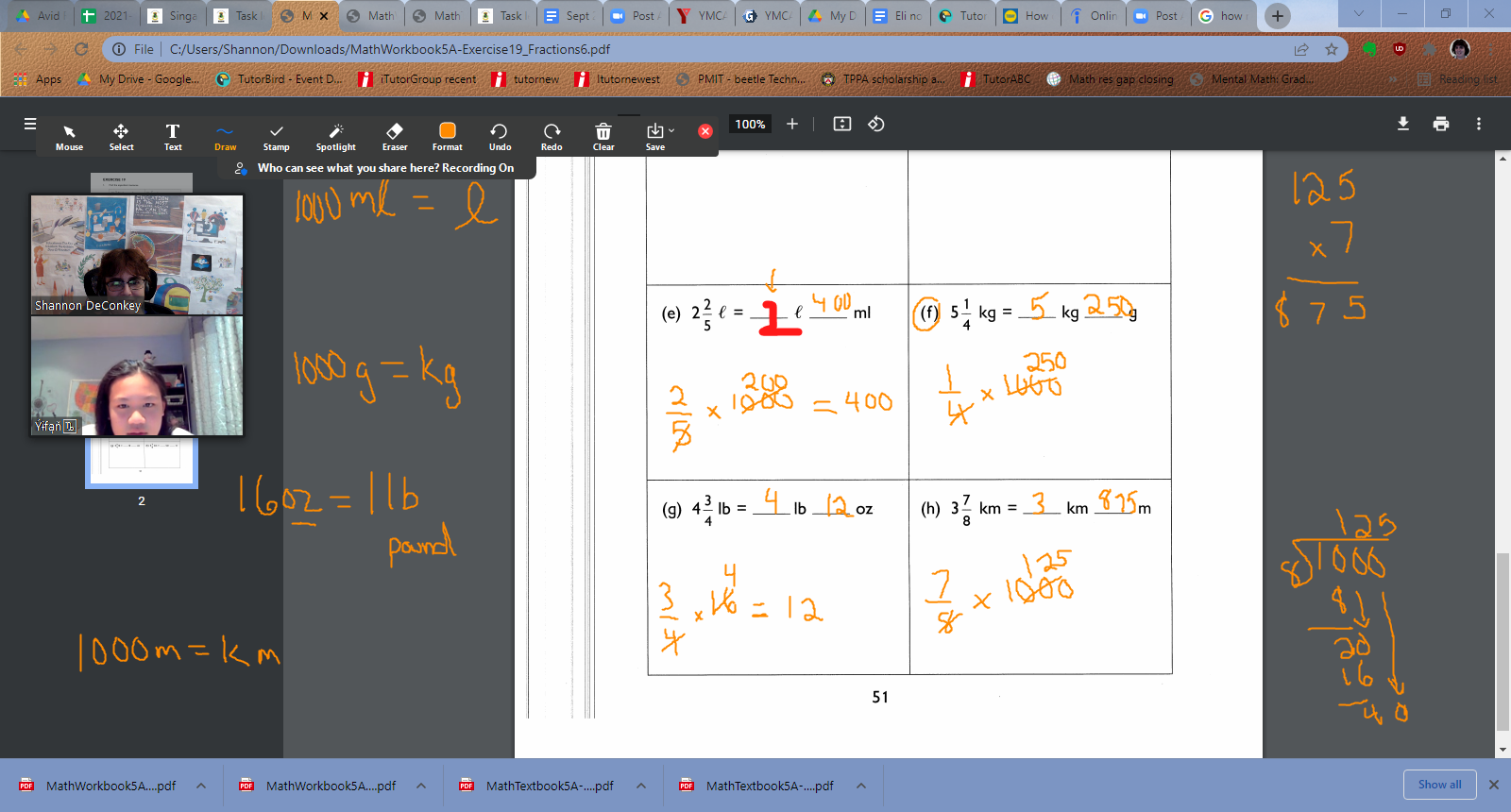Switch to the Tutor tab

click(963, 16)
